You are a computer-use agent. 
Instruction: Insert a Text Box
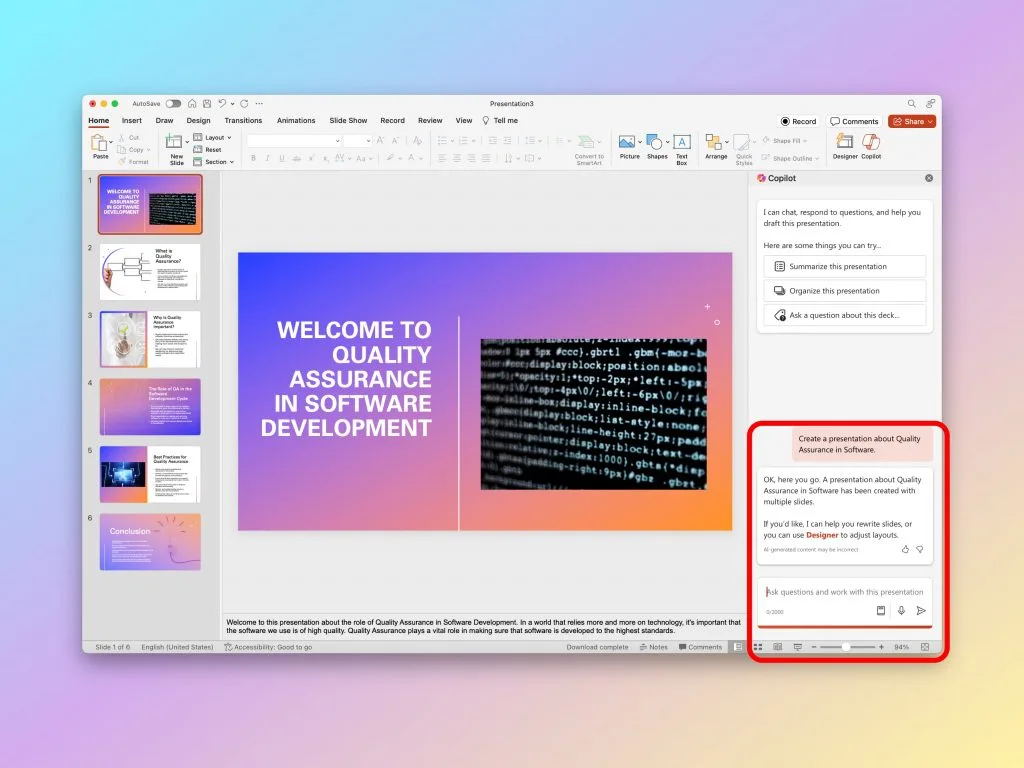click(682, 149)
